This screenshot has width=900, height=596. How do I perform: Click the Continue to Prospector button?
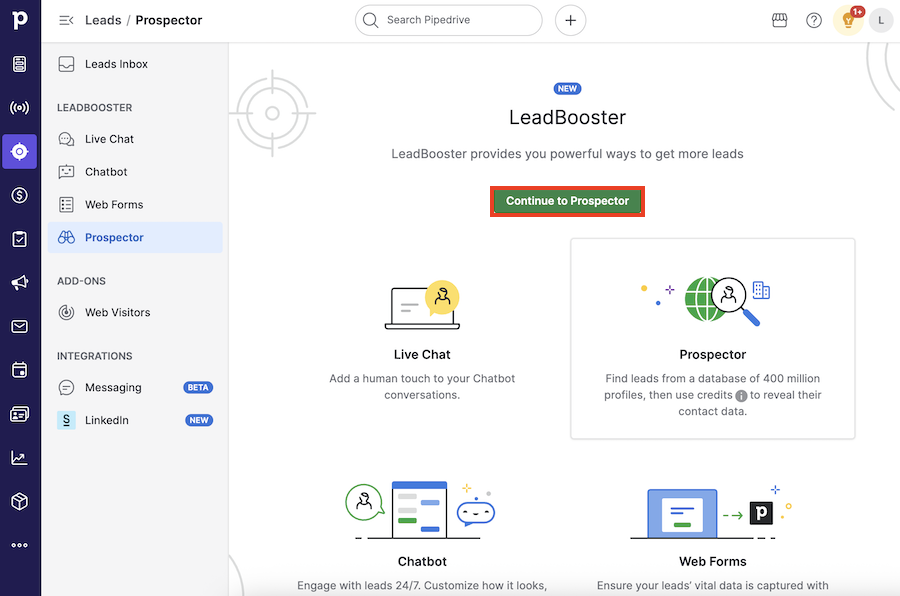[x=567, y=201]
